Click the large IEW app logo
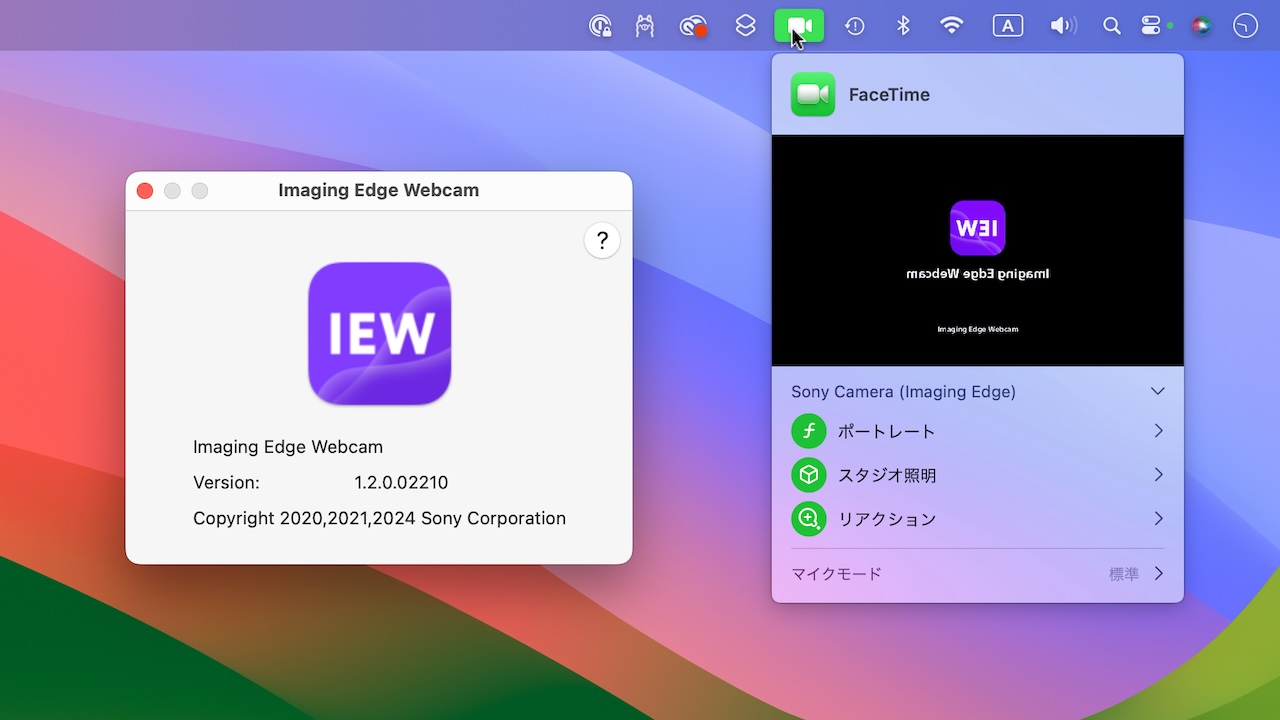 click(x=380, y=334)
